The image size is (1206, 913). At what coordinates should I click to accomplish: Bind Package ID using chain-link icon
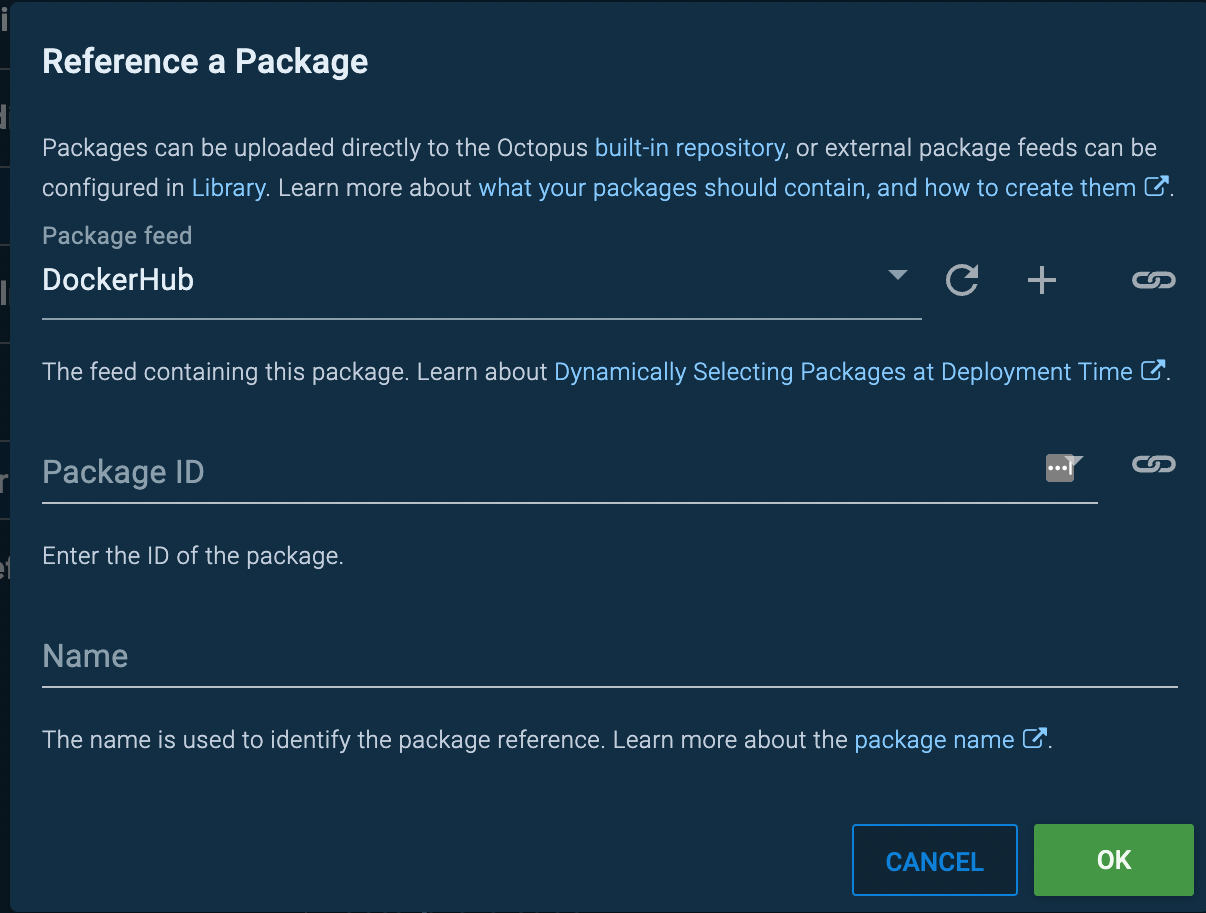point(1153,464)
